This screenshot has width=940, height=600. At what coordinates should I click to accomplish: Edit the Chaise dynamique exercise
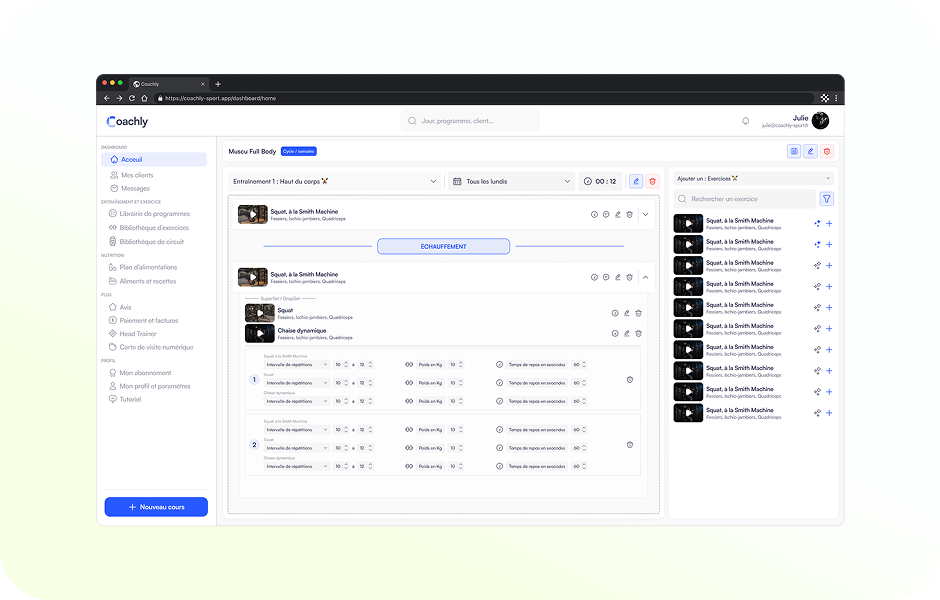(627, 333)
